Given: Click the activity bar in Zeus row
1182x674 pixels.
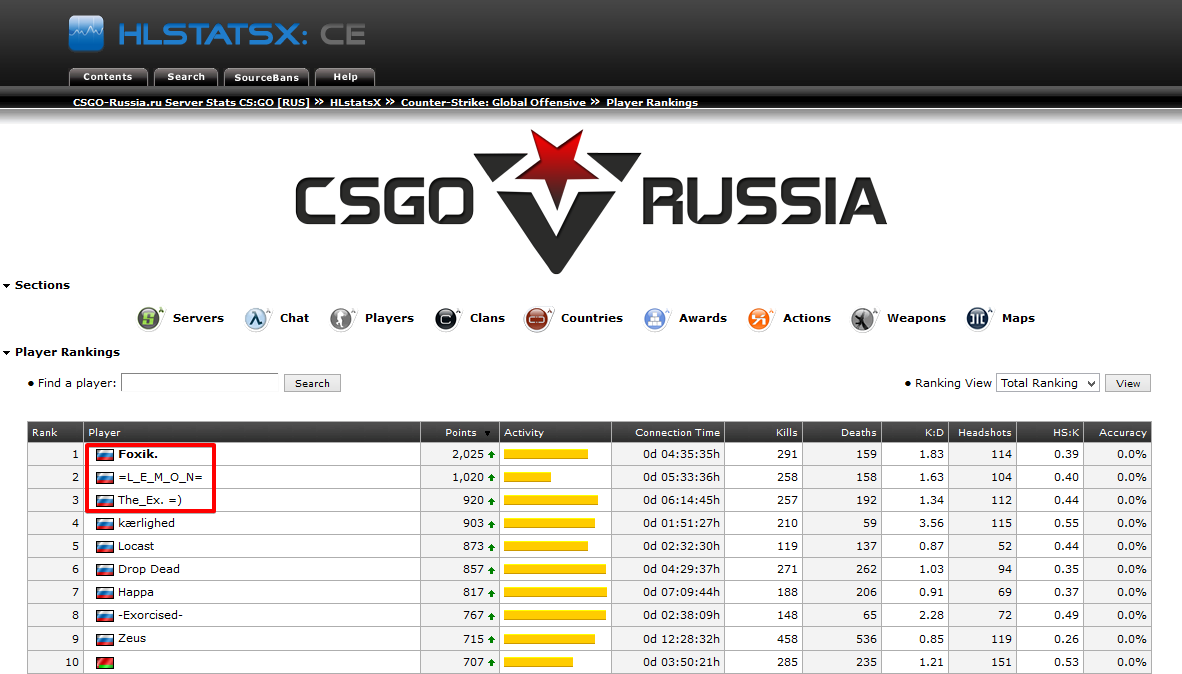Looking at the screenshot, I should tap(550, 639).
